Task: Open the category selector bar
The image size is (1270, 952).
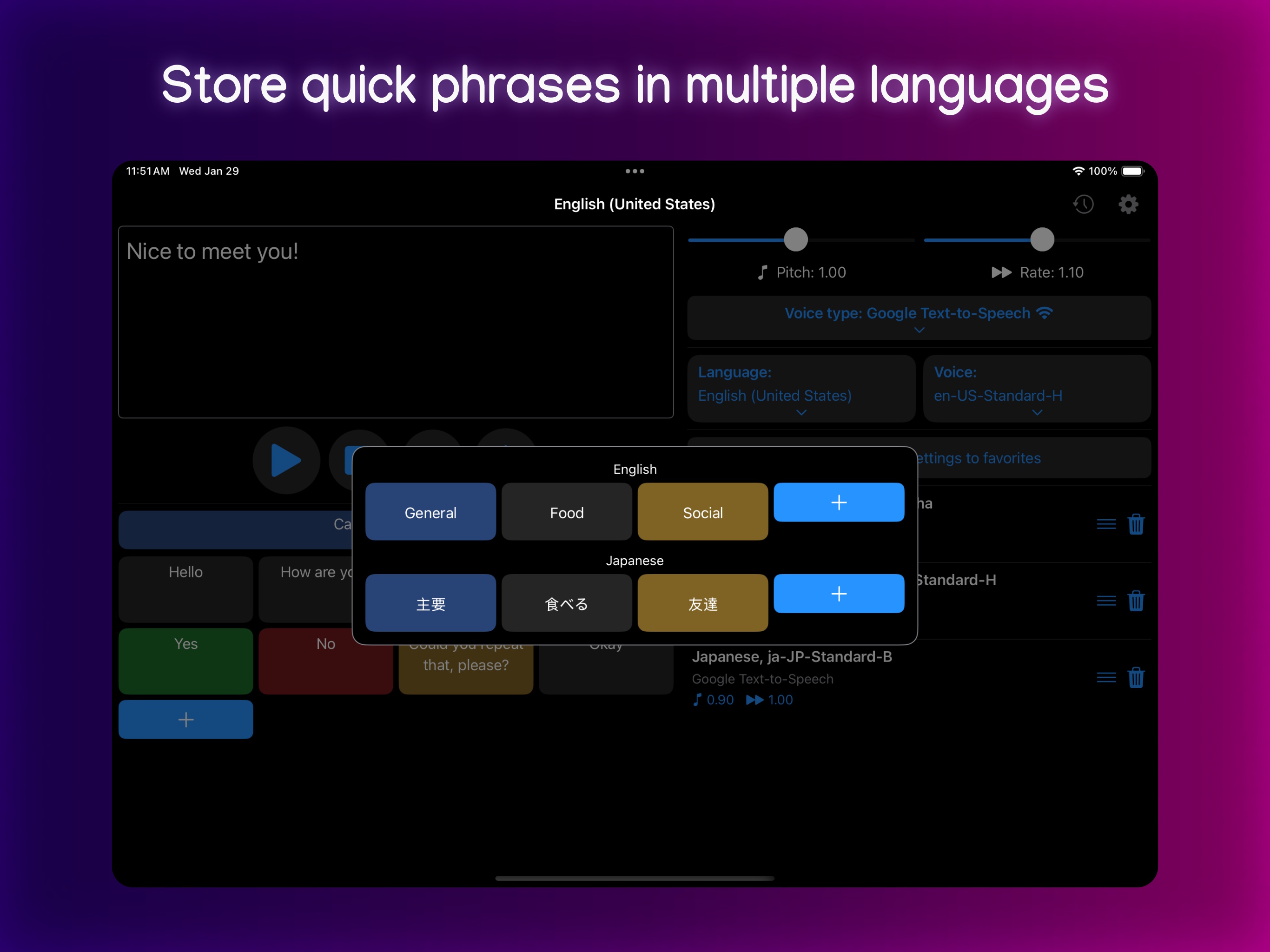Action: pyautogui.click(x=235, y=529)
